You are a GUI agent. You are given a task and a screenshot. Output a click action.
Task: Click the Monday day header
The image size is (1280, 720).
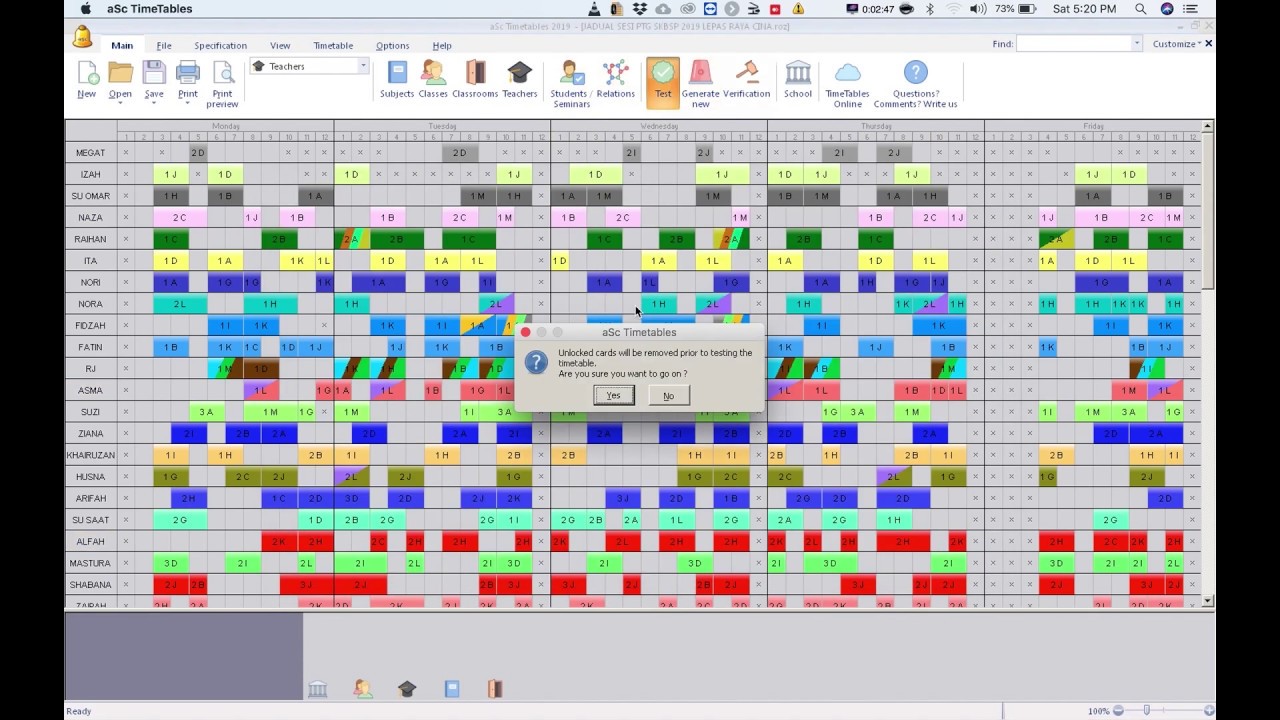point(226,126)
